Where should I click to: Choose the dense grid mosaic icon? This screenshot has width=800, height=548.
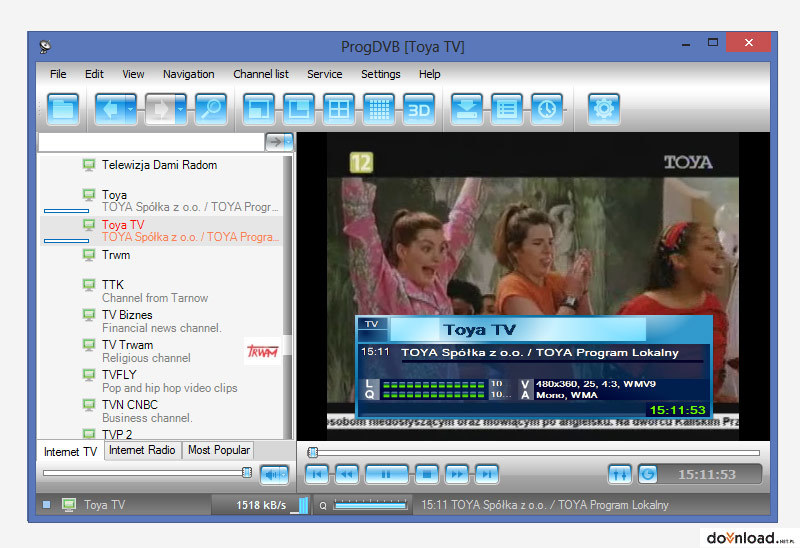click(379, 109)
